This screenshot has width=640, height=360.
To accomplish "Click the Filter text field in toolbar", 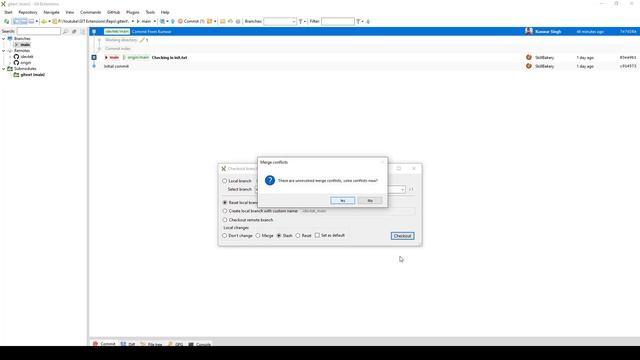I will [338, 21].
